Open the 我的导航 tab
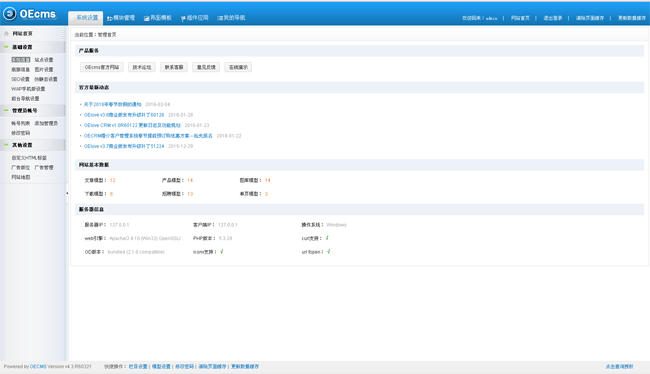 (x=231, y=18)
